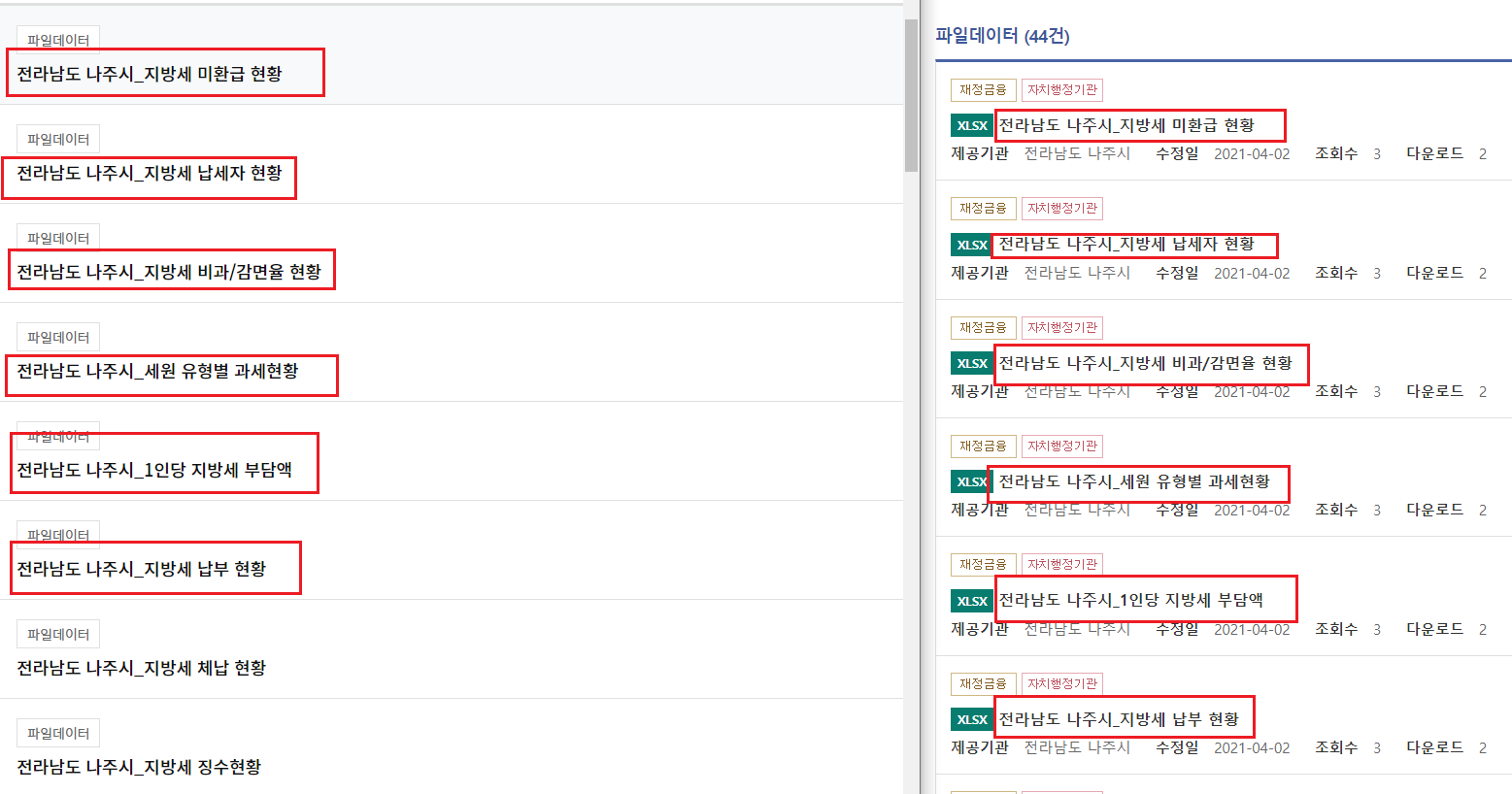Open XLSX-badged title 전라남도 나주시_1인당 지방세 부담액

click(x=1131, y=601)
